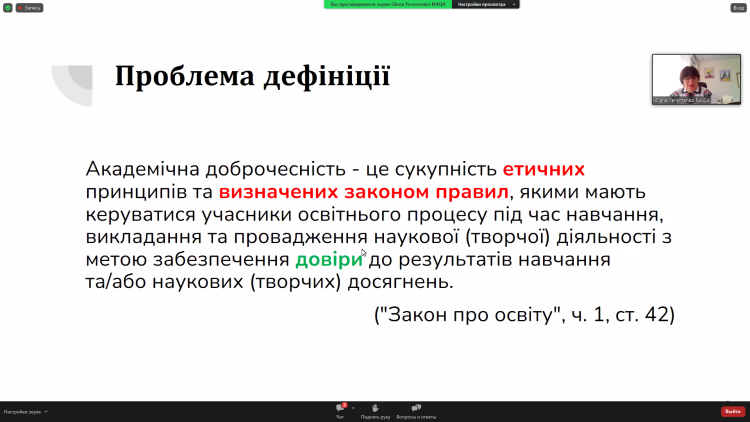Screen dimensions: 750x422
Task: Click the green encryption shield icon
Action: [7, 7]
